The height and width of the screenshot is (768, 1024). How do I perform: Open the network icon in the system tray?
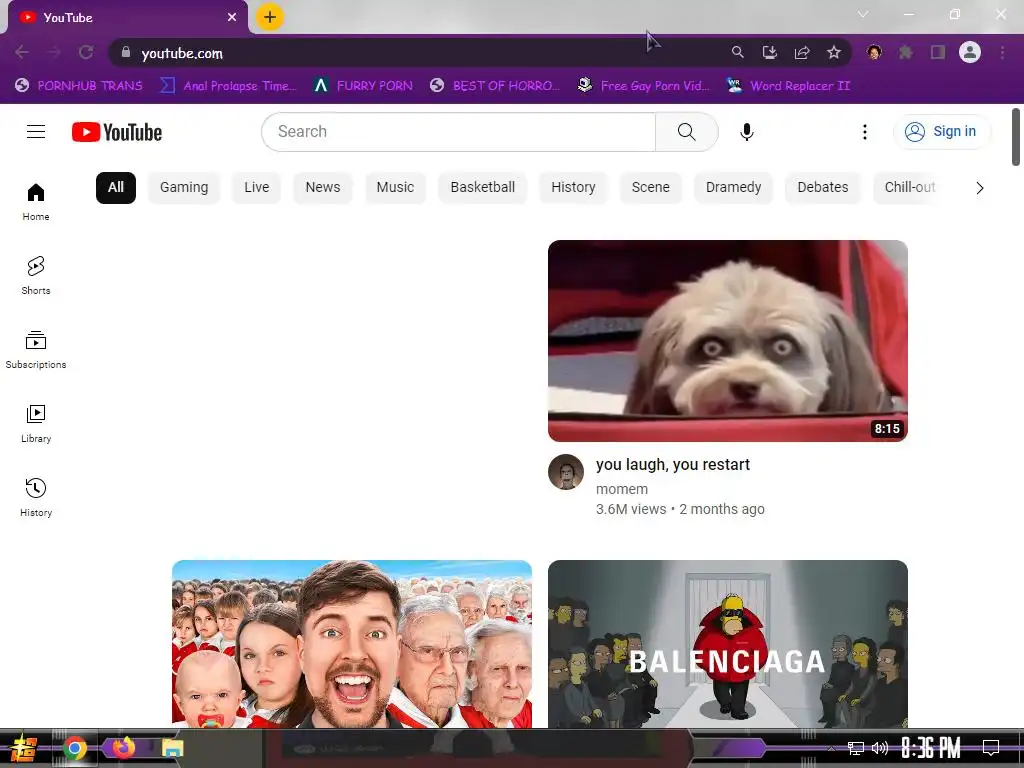click(856, 748)
